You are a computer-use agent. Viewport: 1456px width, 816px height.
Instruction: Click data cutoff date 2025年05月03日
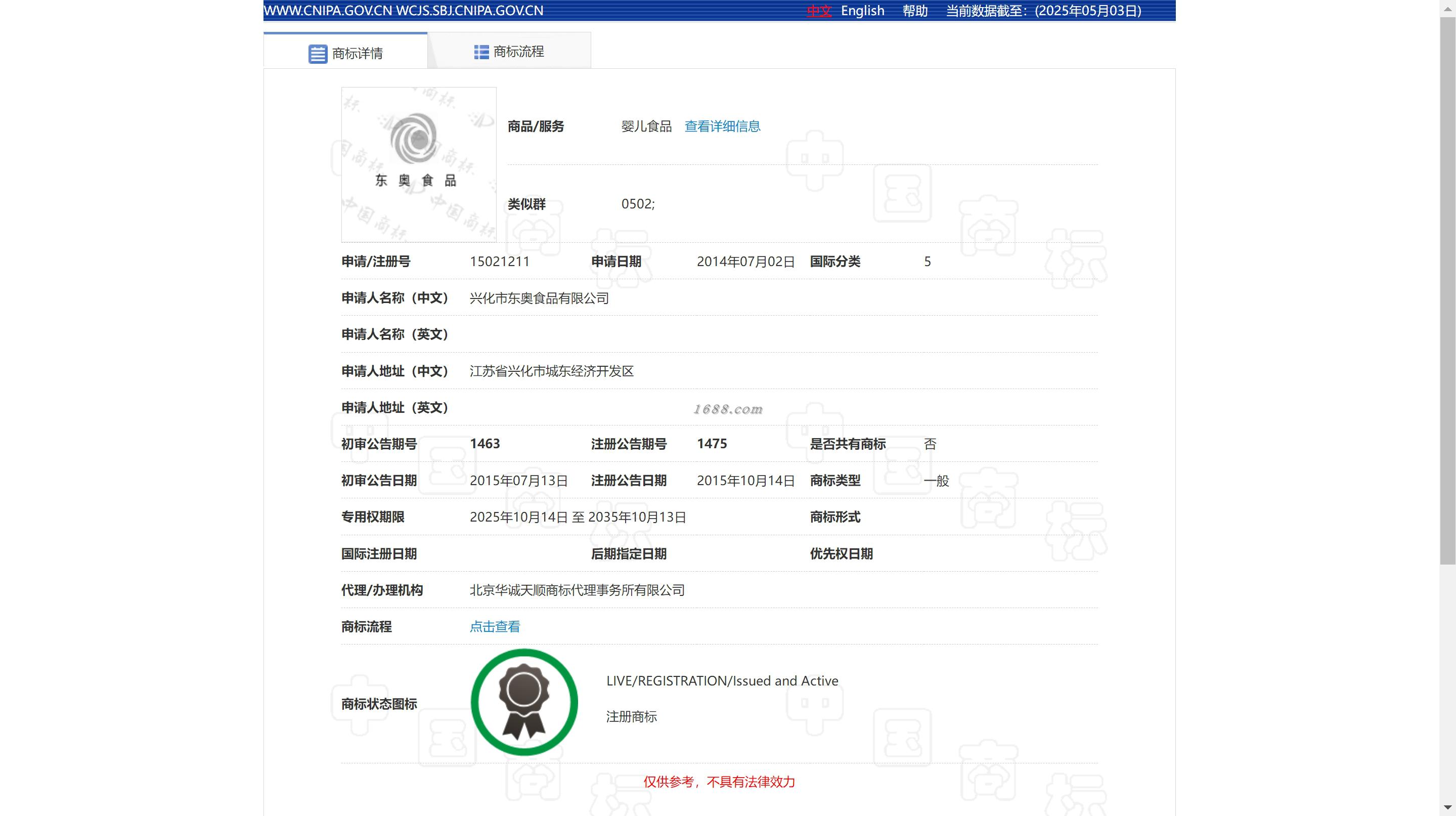tap(1088, 11)
